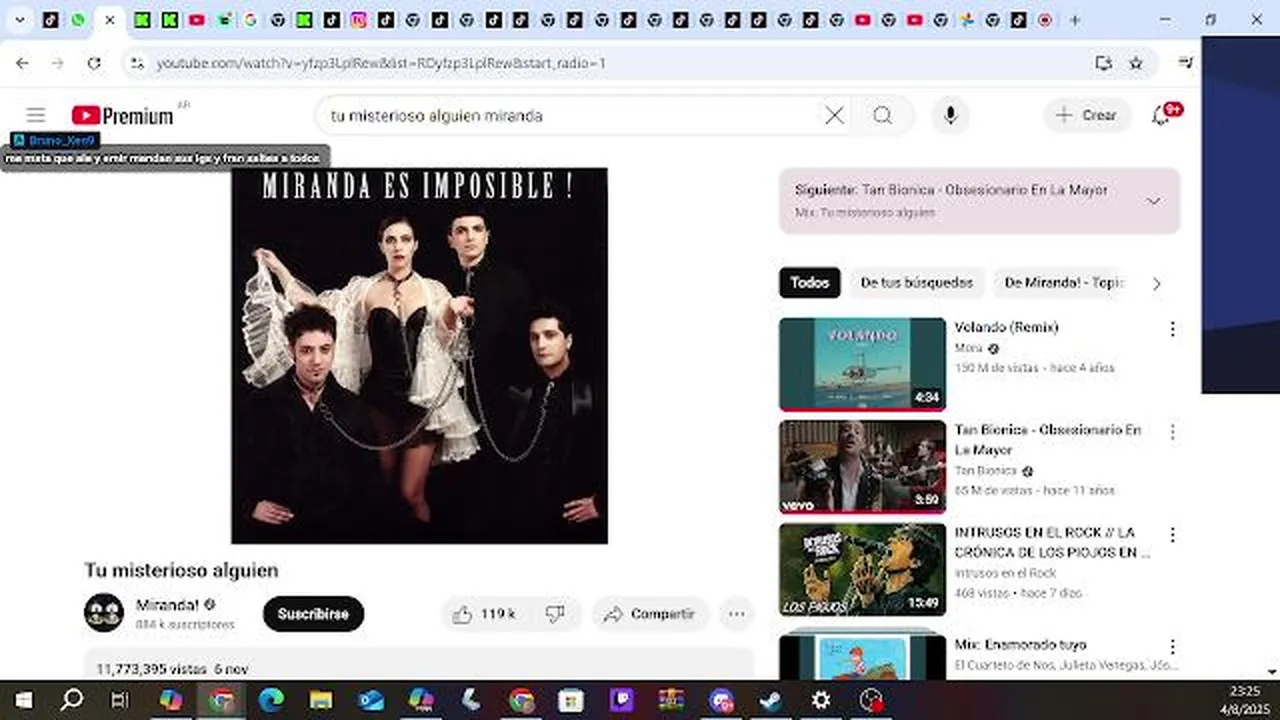Bookmark this page with the star
This screenshot has width=1280, height=720.
click(x=1136, y=63)
